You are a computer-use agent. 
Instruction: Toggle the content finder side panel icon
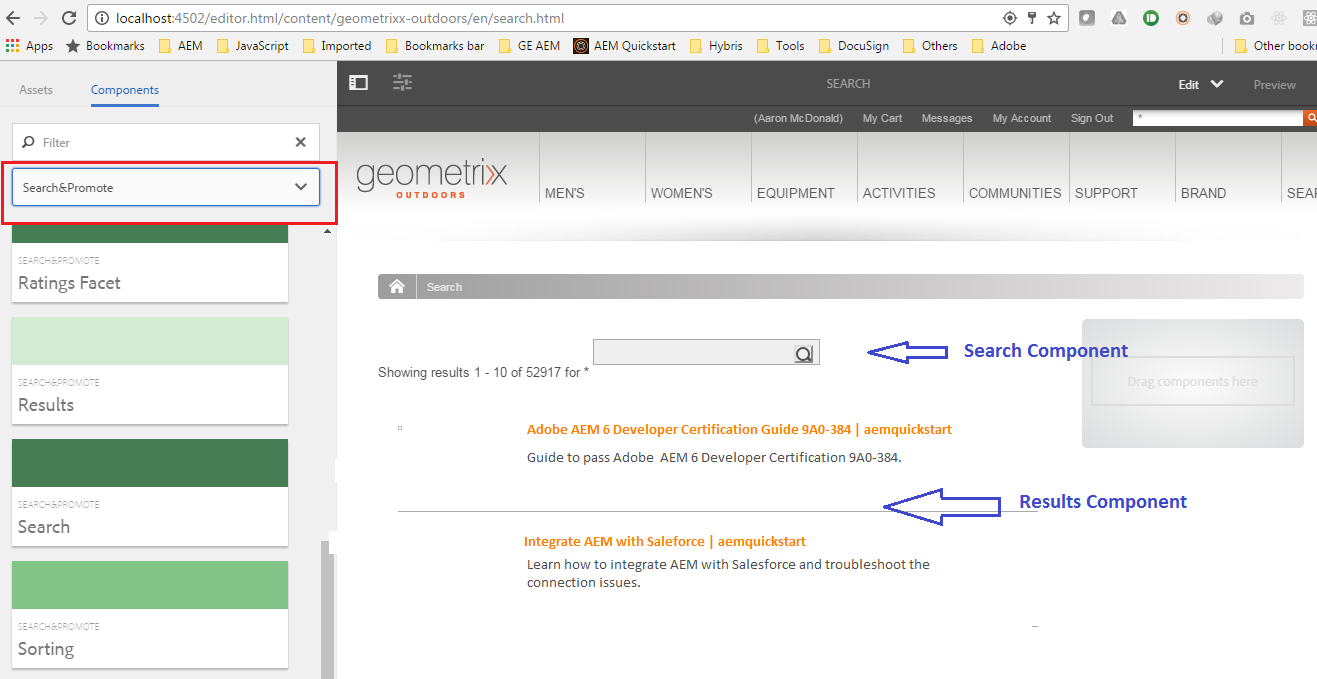pyautogui.click(x=358, y=83)
